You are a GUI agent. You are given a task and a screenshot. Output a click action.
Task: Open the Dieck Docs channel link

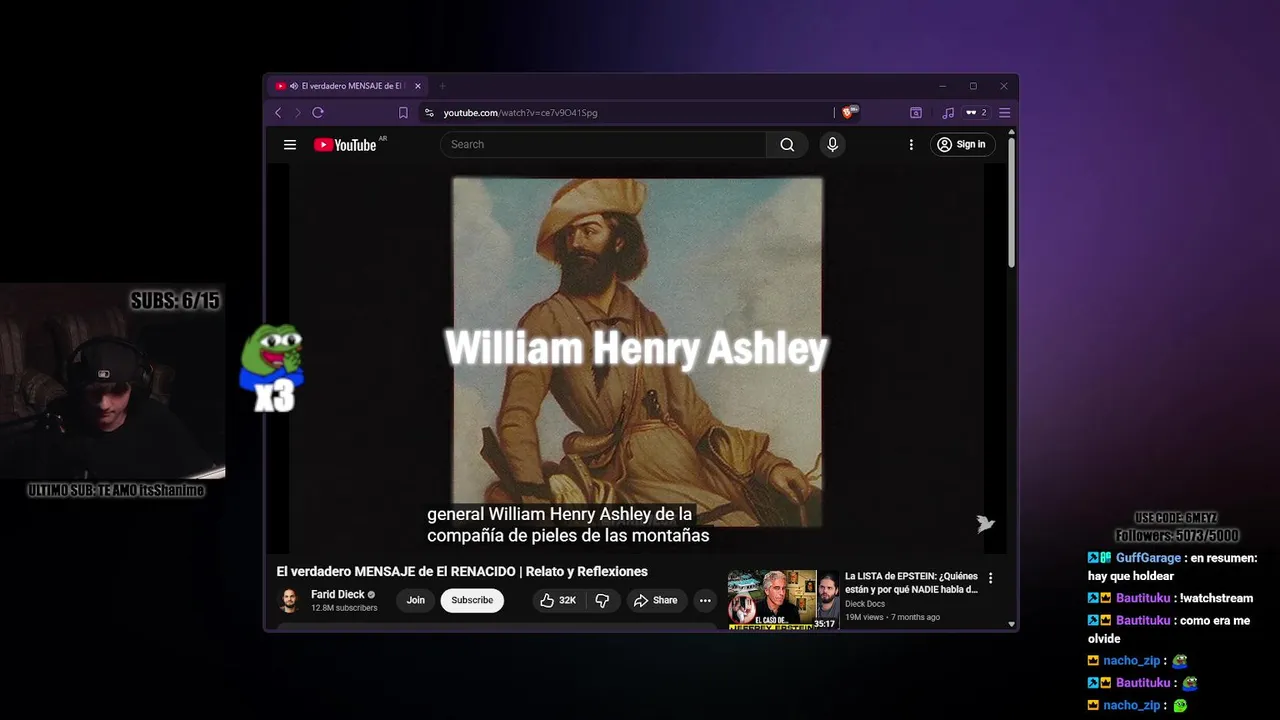tap(865, 604)
